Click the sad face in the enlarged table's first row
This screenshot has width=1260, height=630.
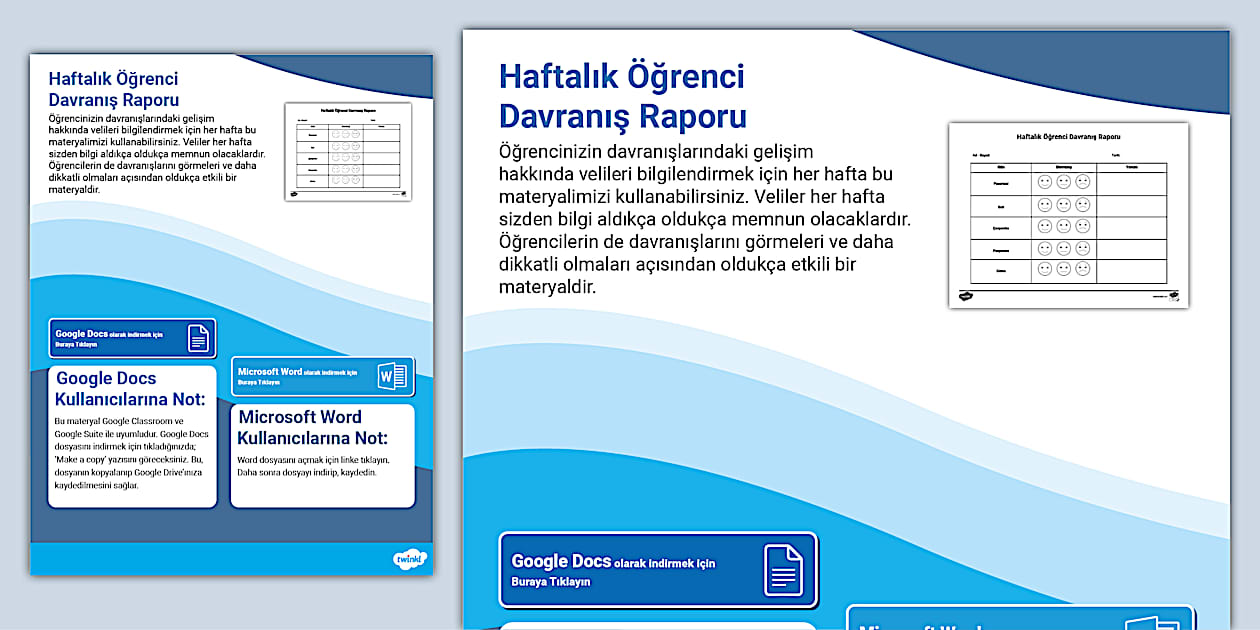tap(1082, 183)
